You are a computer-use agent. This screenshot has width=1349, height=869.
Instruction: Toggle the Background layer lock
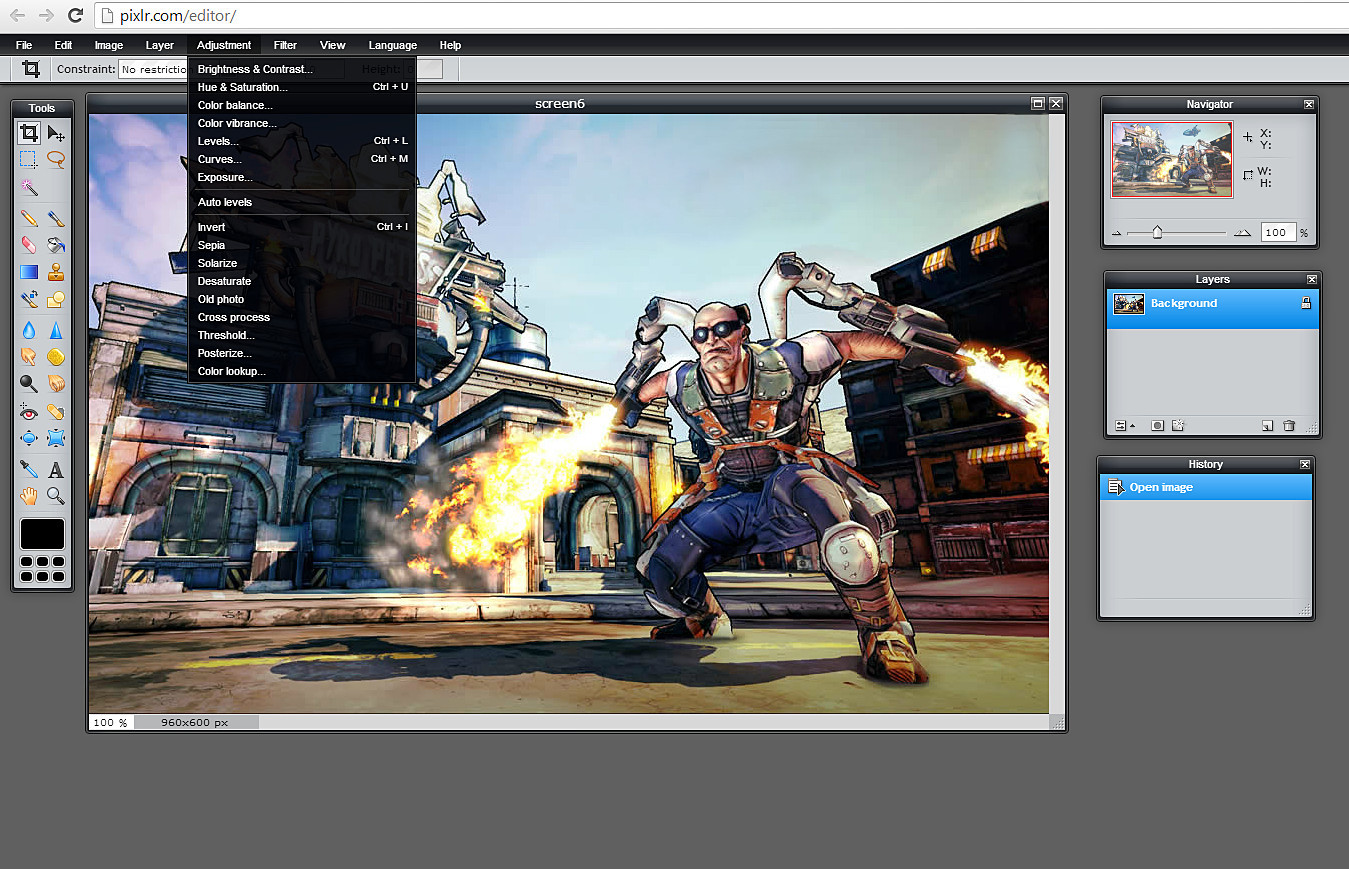tap(1306, 303)
